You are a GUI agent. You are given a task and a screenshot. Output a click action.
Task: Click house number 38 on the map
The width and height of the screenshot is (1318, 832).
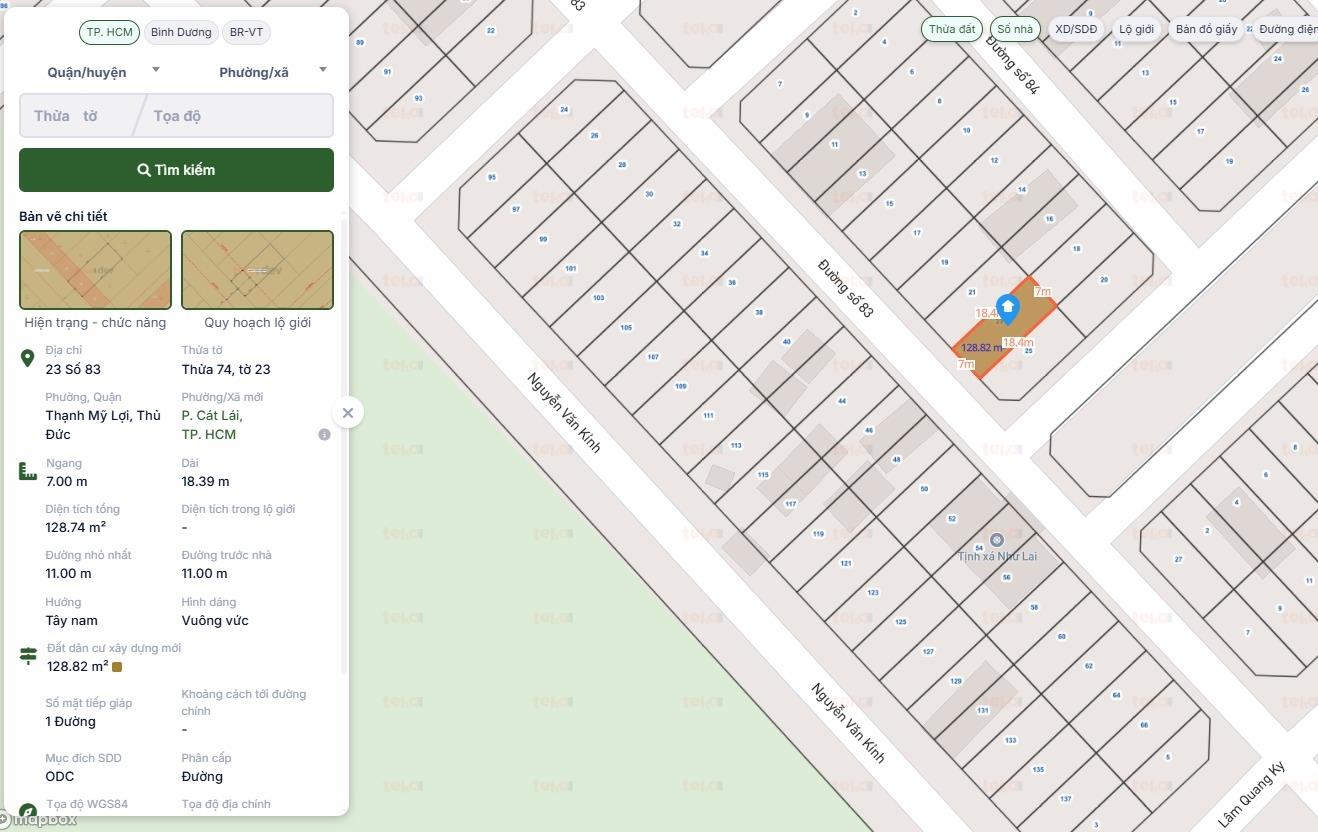(759, 312)
